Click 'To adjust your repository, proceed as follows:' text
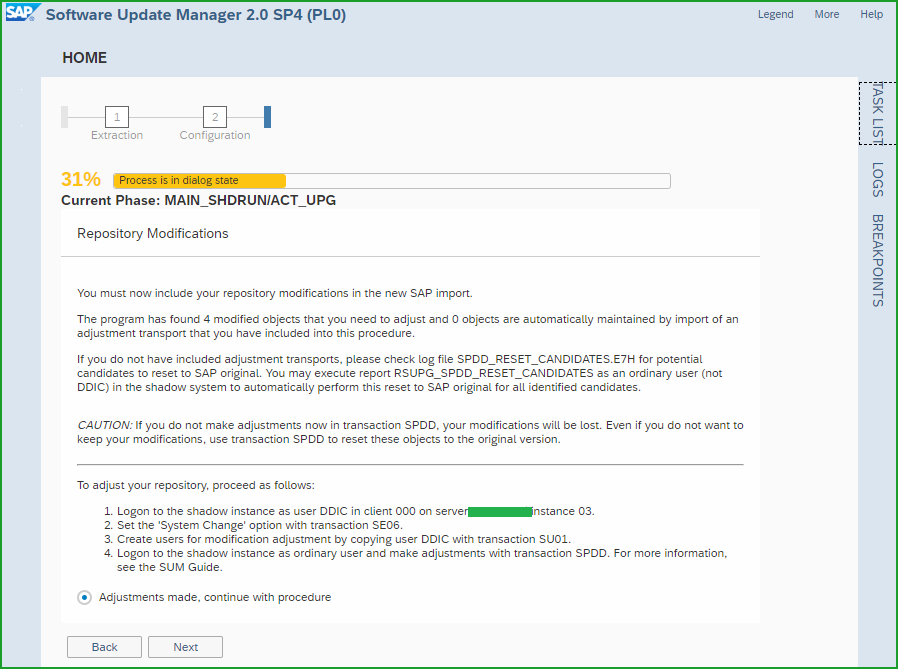Image resolution: width=898 pixels, height=669 pixels. click(196, 485)
